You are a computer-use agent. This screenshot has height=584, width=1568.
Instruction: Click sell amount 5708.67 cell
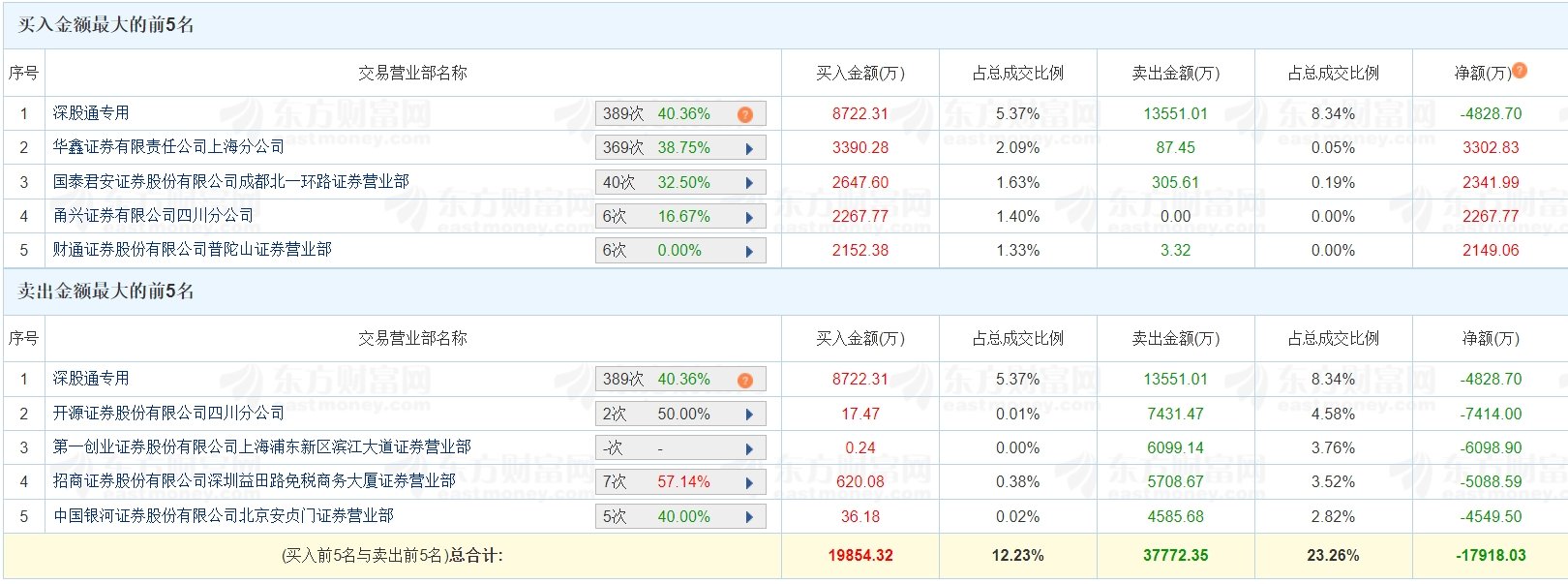(1175, 482)
